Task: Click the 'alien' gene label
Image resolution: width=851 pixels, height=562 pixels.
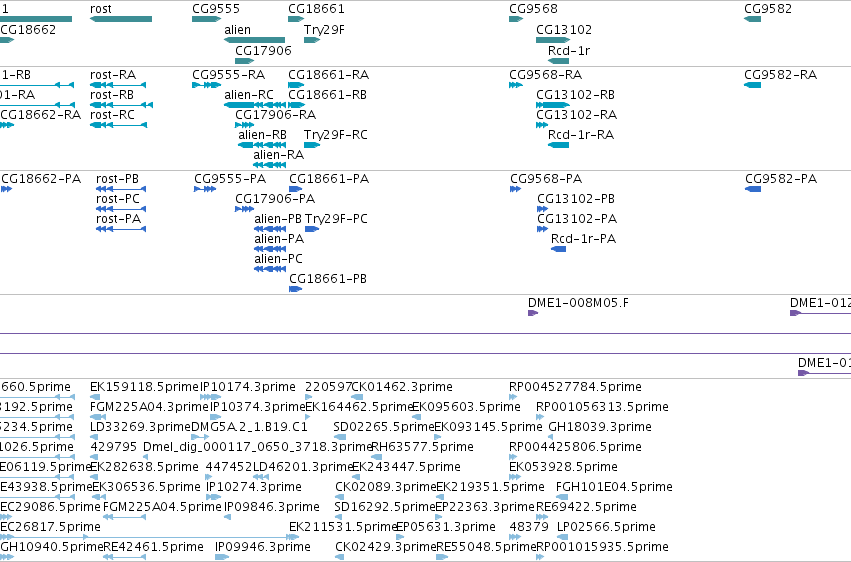Action: (x=238, y=30)
